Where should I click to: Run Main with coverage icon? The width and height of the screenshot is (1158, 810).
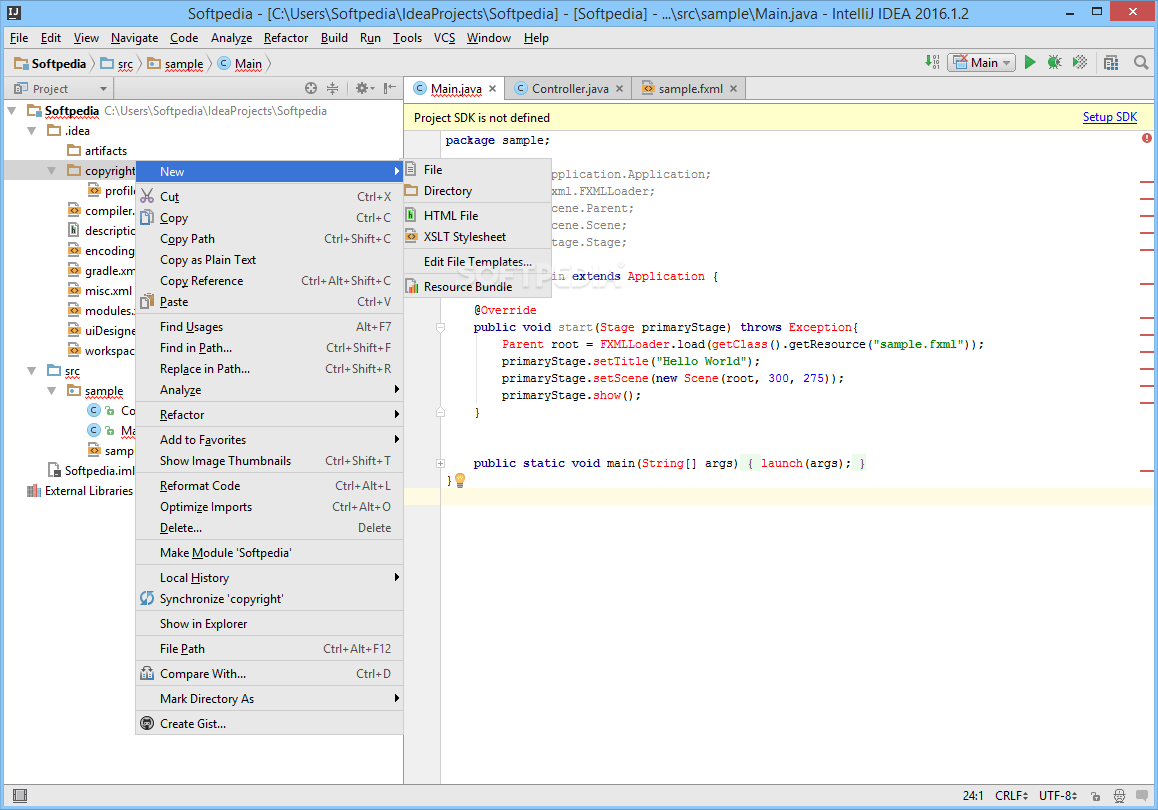1080,63
